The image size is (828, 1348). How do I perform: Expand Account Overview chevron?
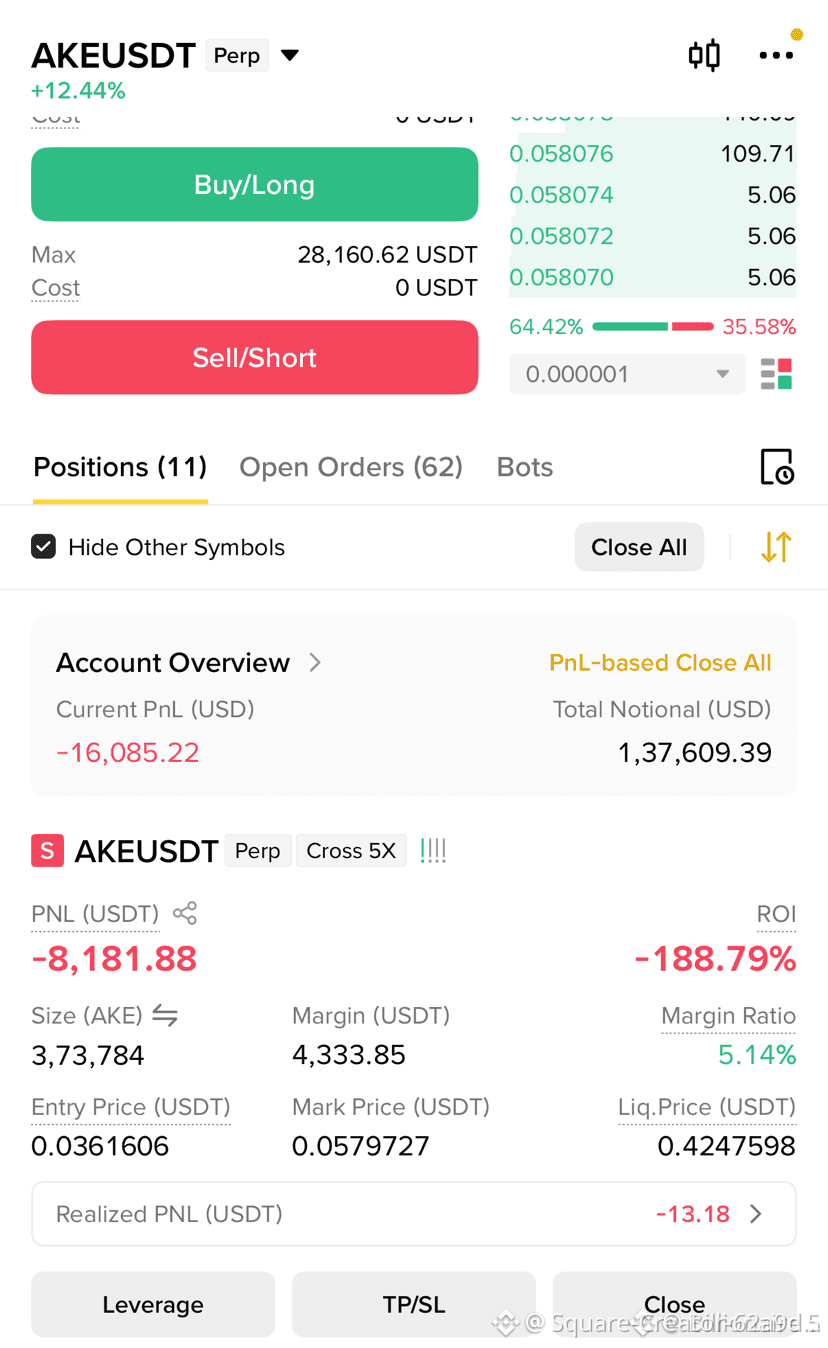click(x=315, y=662)
